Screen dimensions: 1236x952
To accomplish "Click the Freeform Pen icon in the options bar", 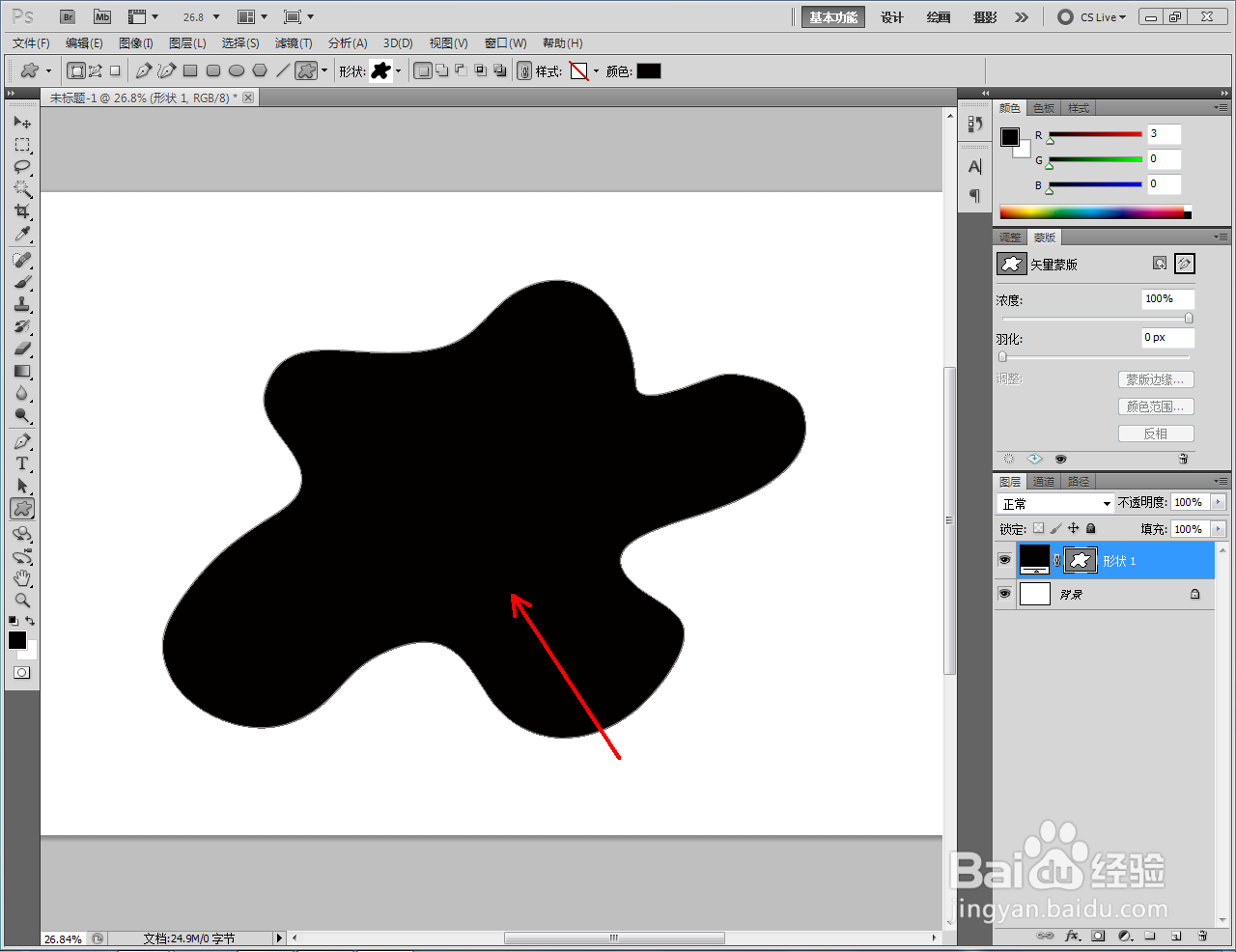I will tap(167, 70).
